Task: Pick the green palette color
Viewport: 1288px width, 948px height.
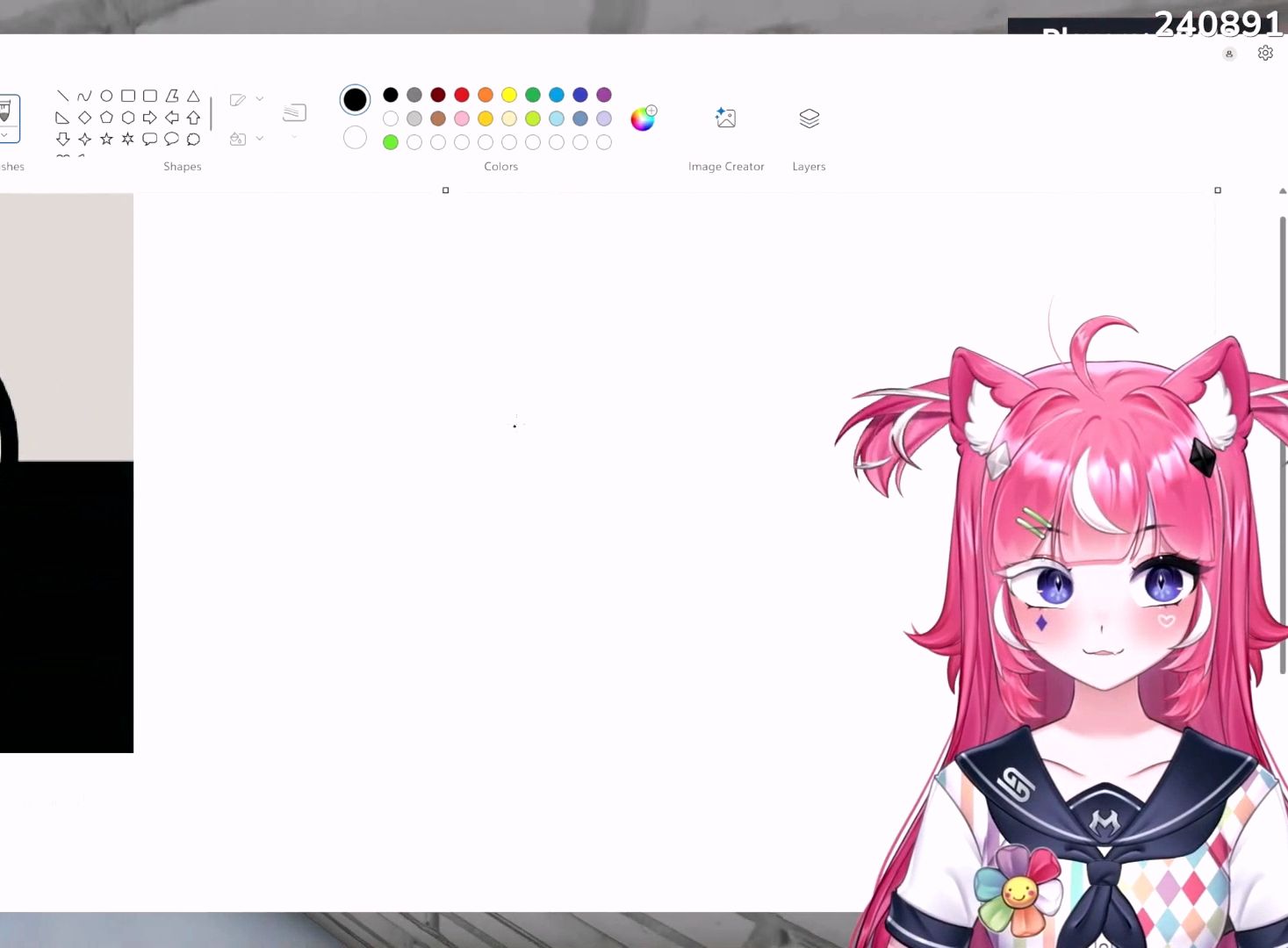Action: coord(533,95)
